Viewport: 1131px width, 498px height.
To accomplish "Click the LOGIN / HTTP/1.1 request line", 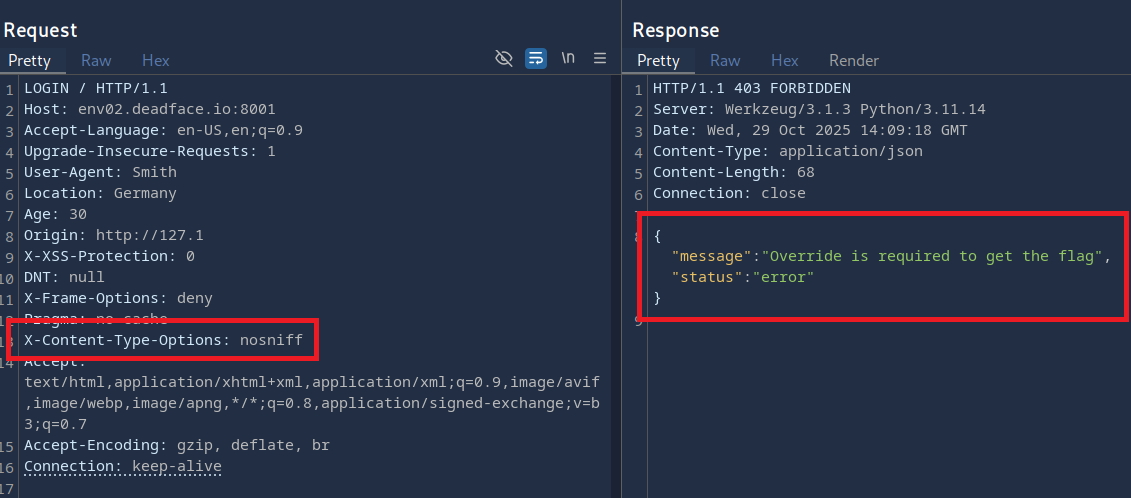I will [95, 88].
